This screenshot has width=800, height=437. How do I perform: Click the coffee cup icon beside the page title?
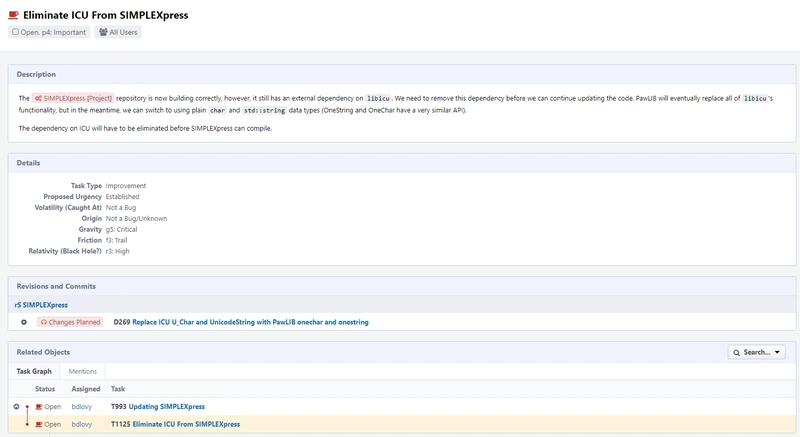click(x=14, y=16)
